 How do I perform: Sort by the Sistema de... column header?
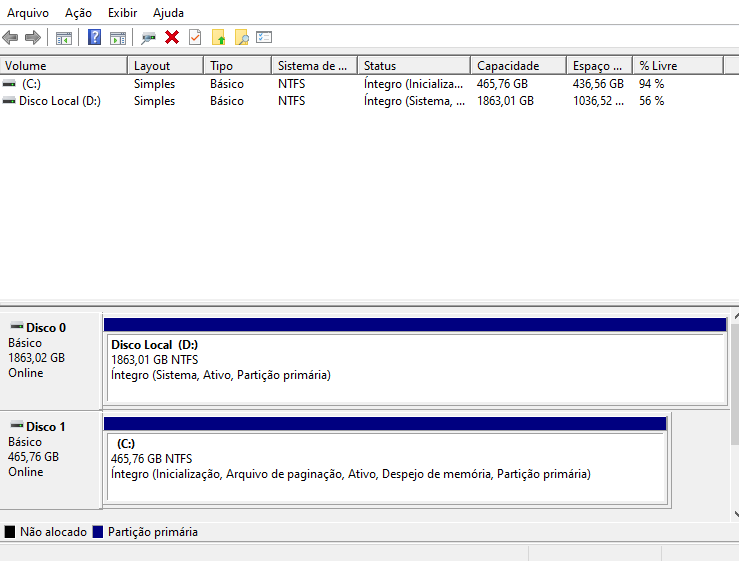pyautogui.click(x=314, y=66)
